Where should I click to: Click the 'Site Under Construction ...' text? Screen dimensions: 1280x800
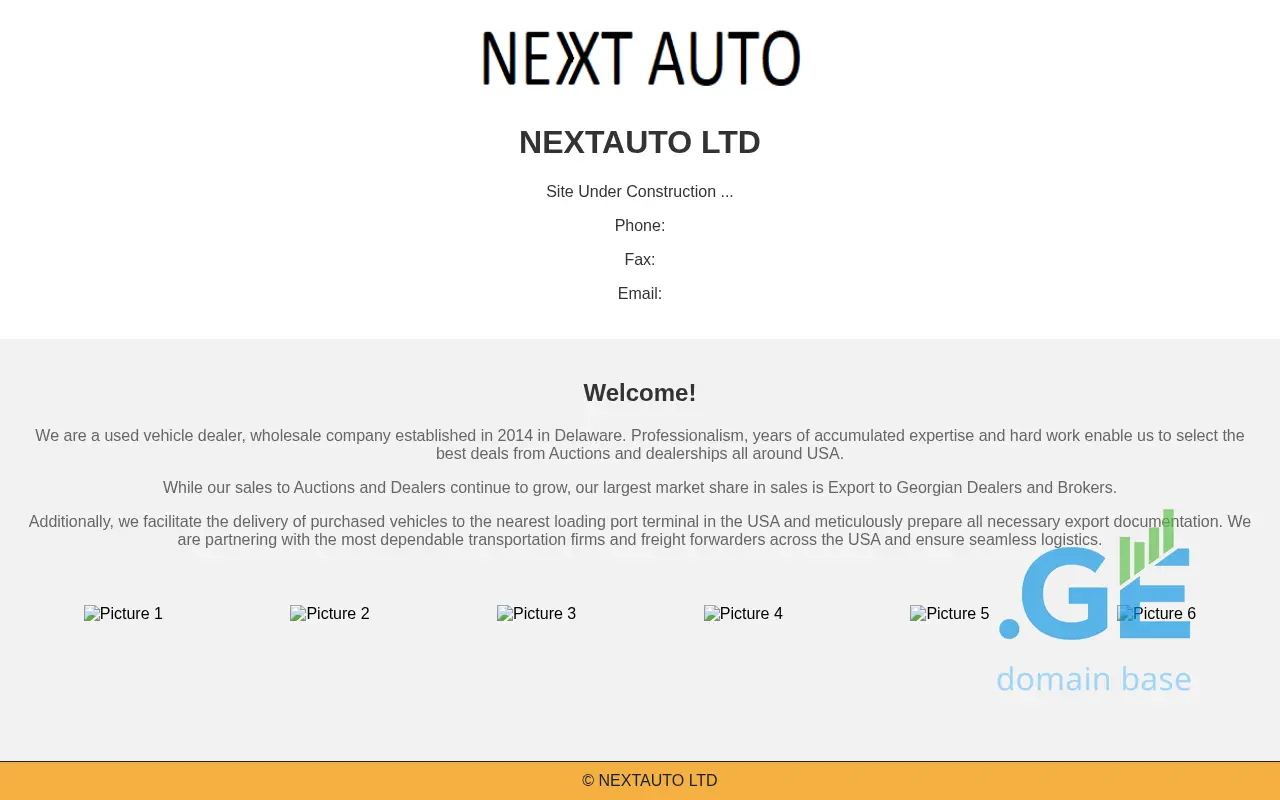pyautogui.click(x=640, y=192)
